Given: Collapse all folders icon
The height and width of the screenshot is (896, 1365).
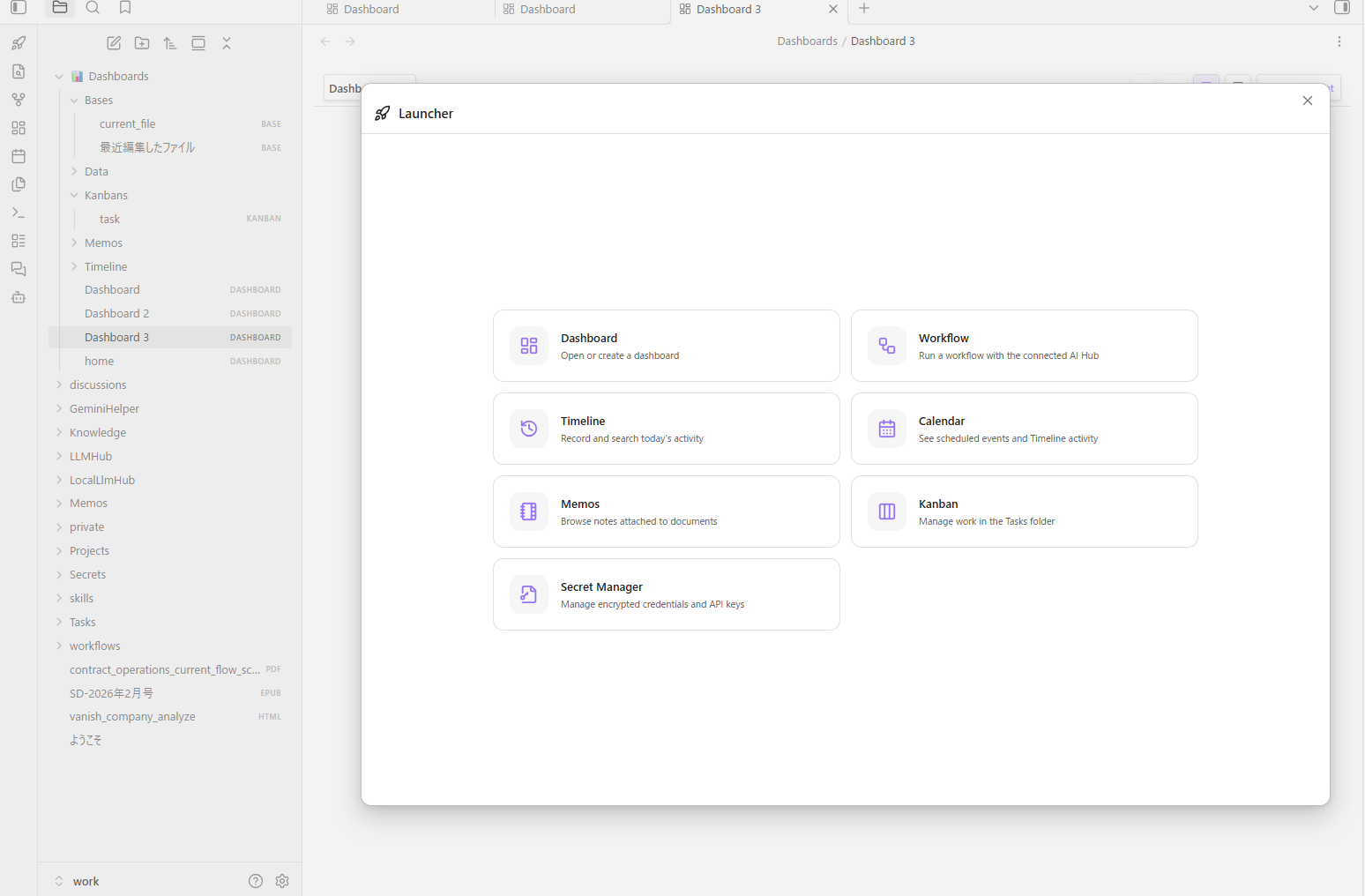Looking at the screenshot, I should [x=227, y=43].
